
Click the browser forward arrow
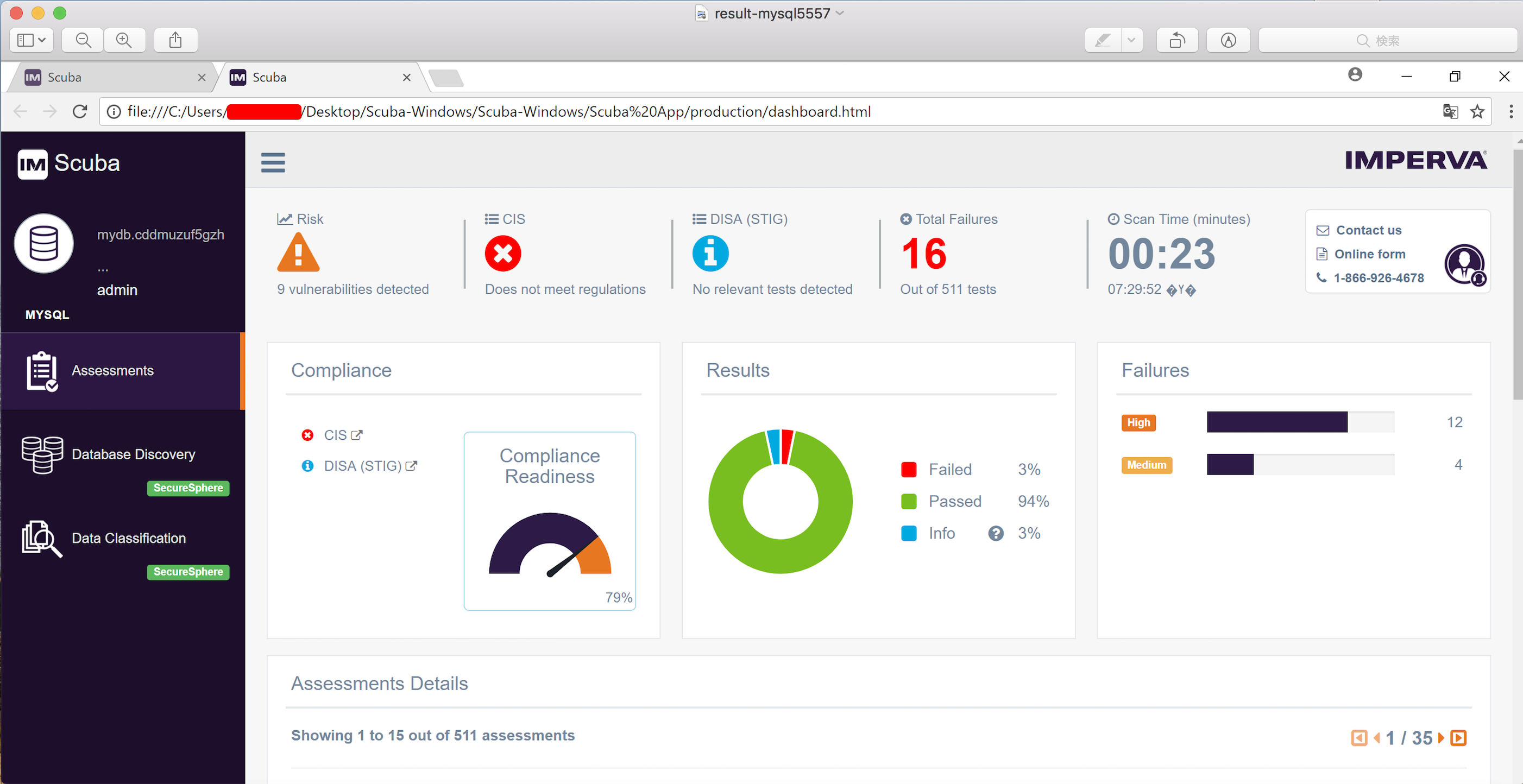pyautogui.click(x=49, y=112)
